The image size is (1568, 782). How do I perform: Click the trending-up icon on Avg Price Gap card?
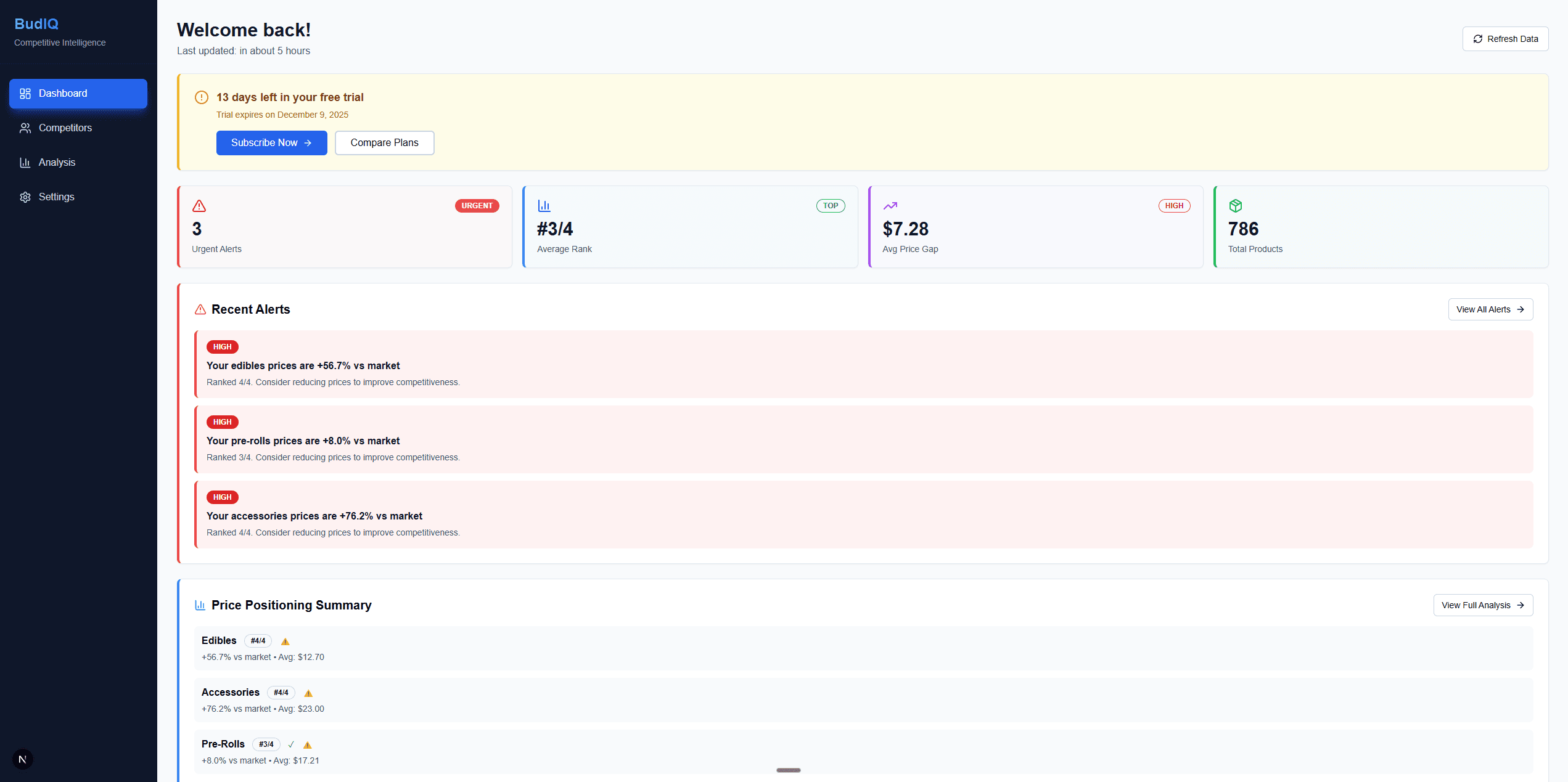[890, 206]
